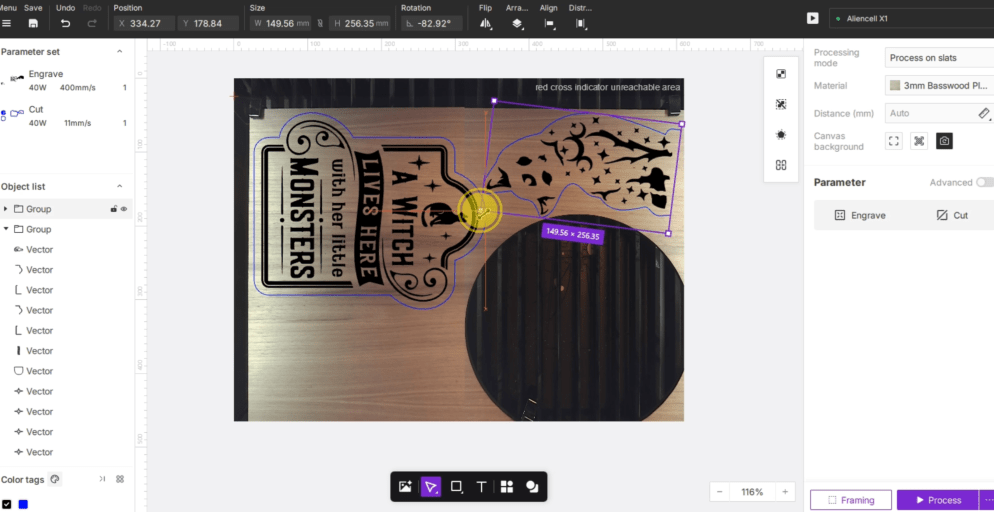Toggle the Advanced parameter switch
Screen dimensions: 994x512
tap(984, 182)
